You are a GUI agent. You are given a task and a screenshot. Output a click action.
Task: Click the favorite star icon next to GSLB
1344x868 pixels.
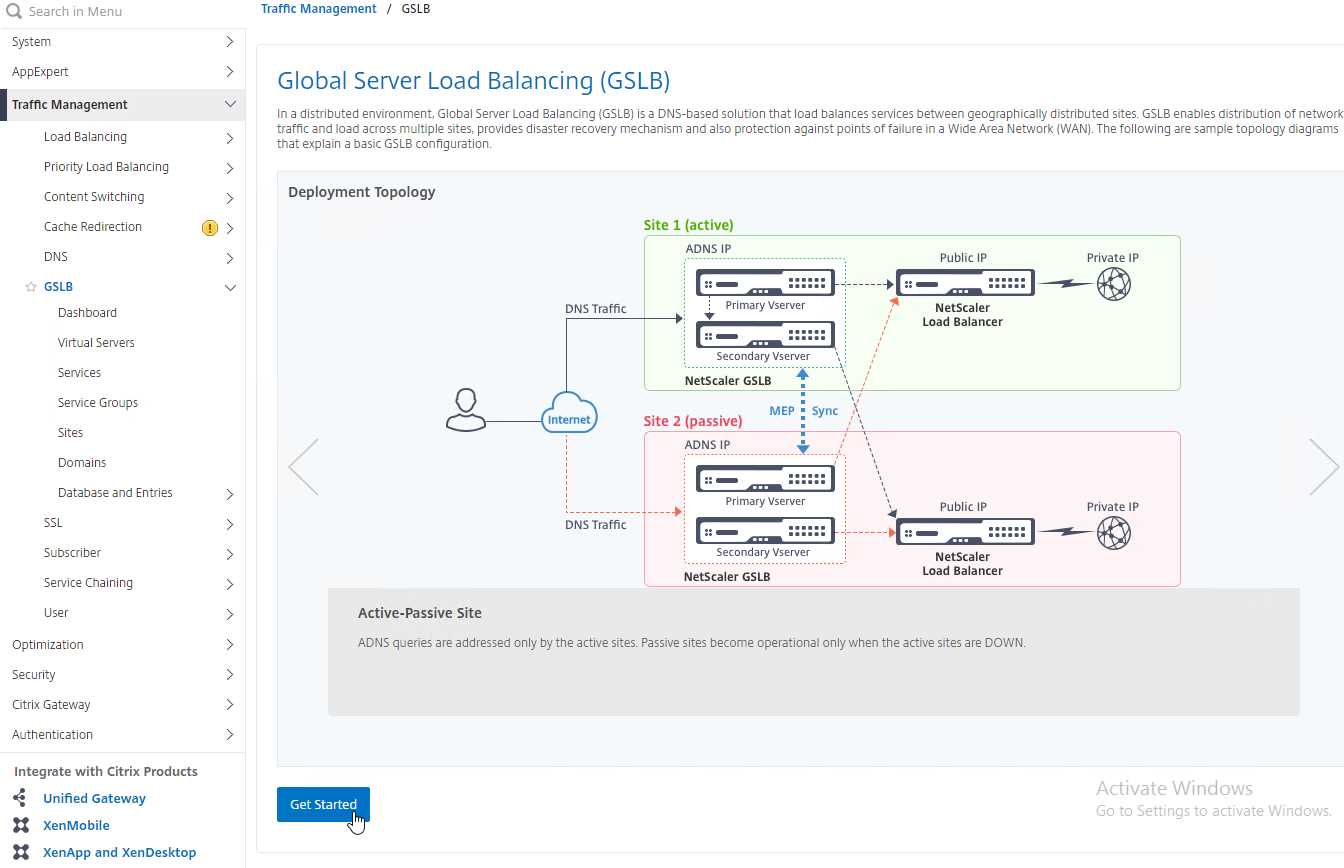click(x=31, y=287)
